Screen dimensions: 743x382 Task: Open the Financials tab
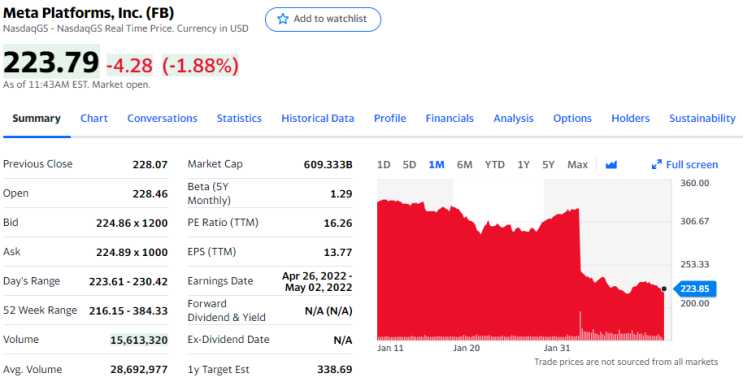tap(450, 118)
